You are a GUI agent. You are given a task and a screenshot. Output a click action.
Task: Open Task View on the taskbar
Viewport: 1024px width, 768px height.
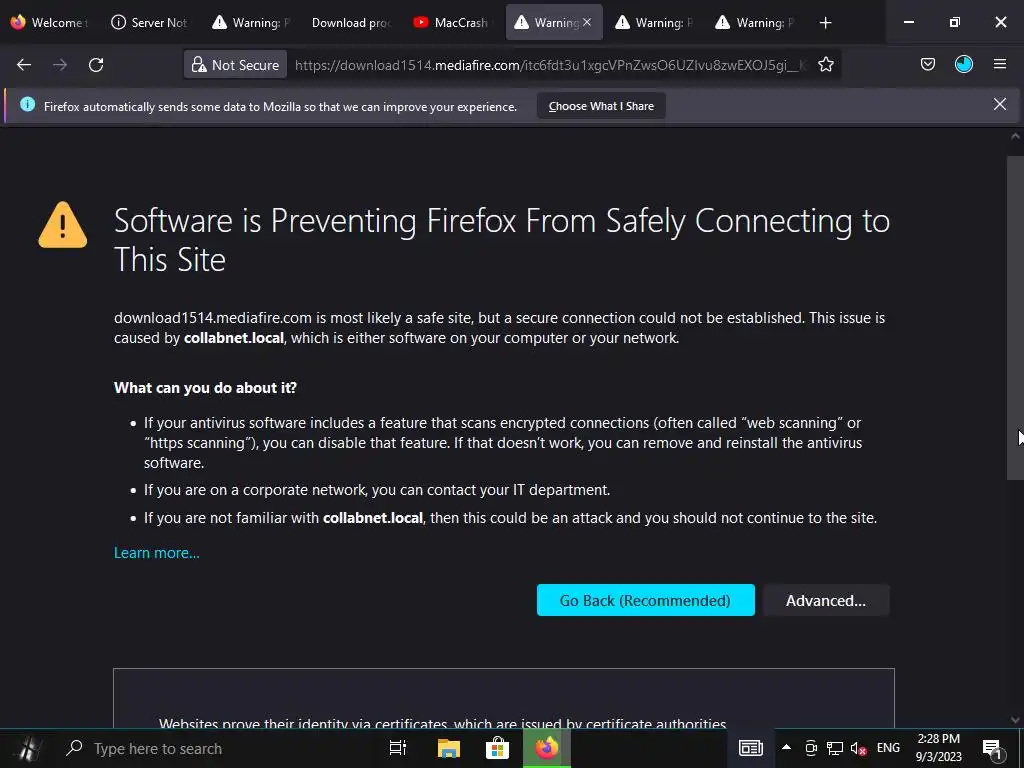coord(398,748)
